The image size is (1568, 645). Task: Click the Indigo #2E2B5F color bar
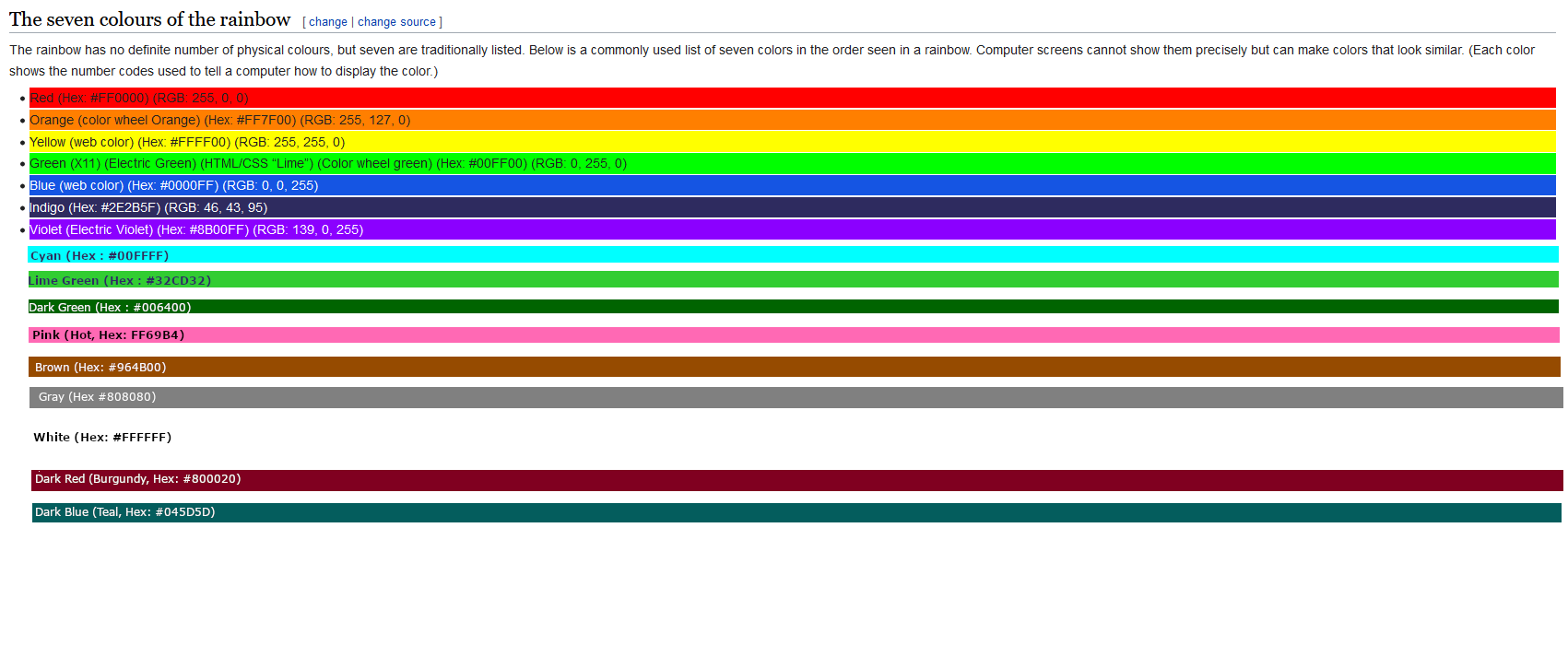pos(793,207)
